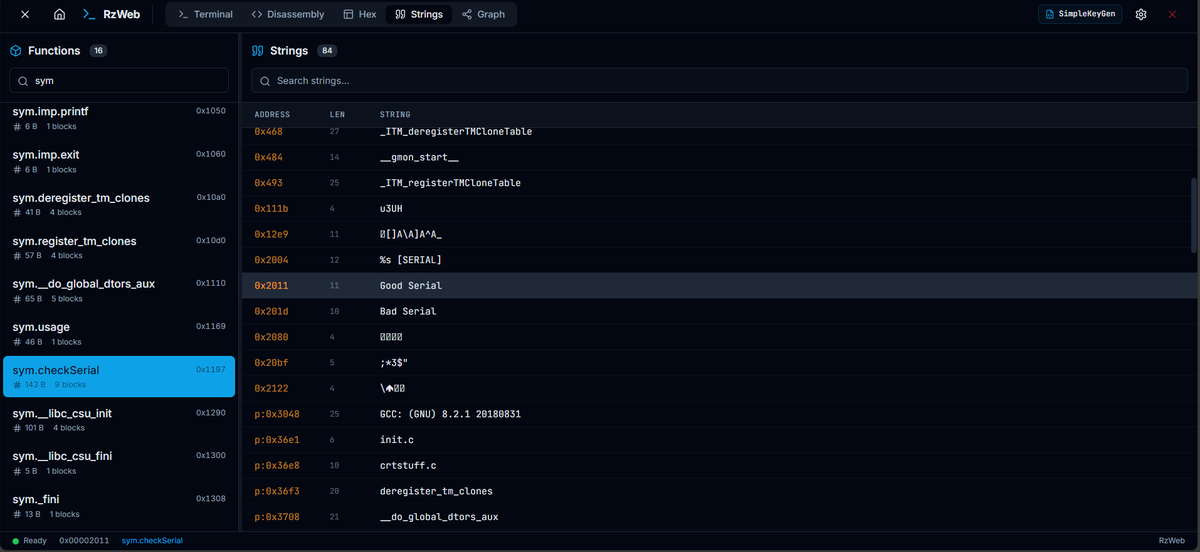Viewport: 1200px width, 552px height.
Task: Open settings gear icon
Action: click(1141, 15)
